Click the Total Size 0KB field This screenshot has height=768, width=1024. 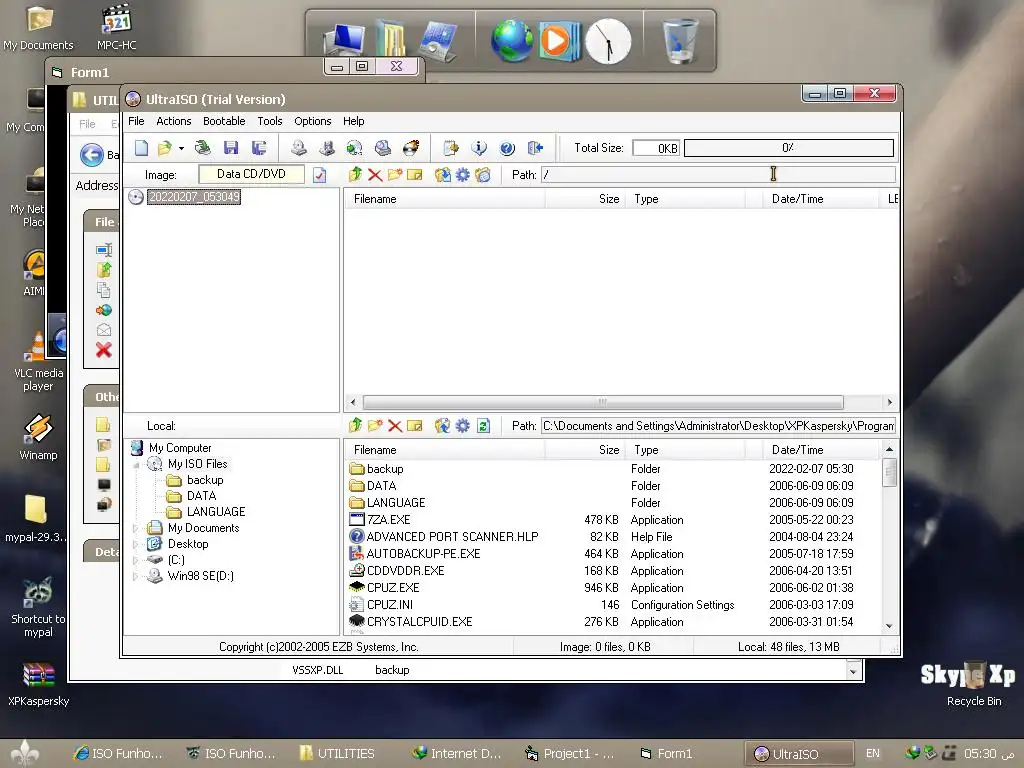656,148
